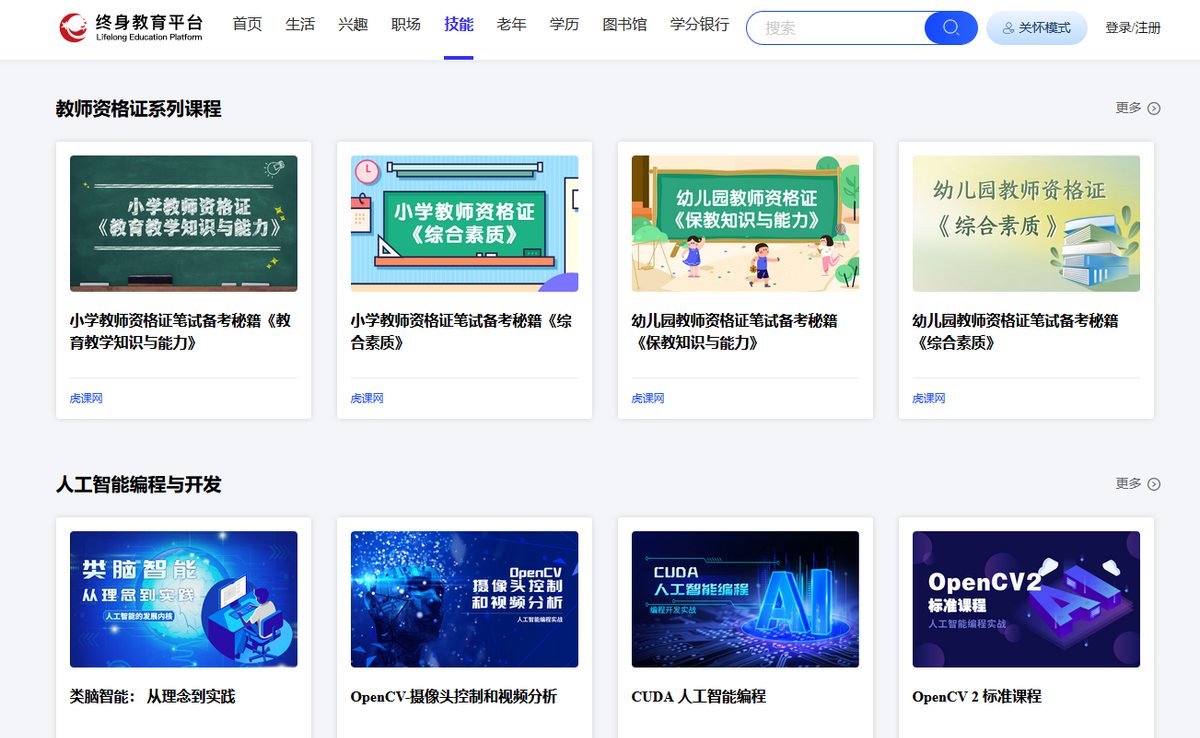Open 幼儿园教师资格证《综合素质》 thumbnail
This screenshot has width=1200, height=738.
(1027, 224)
